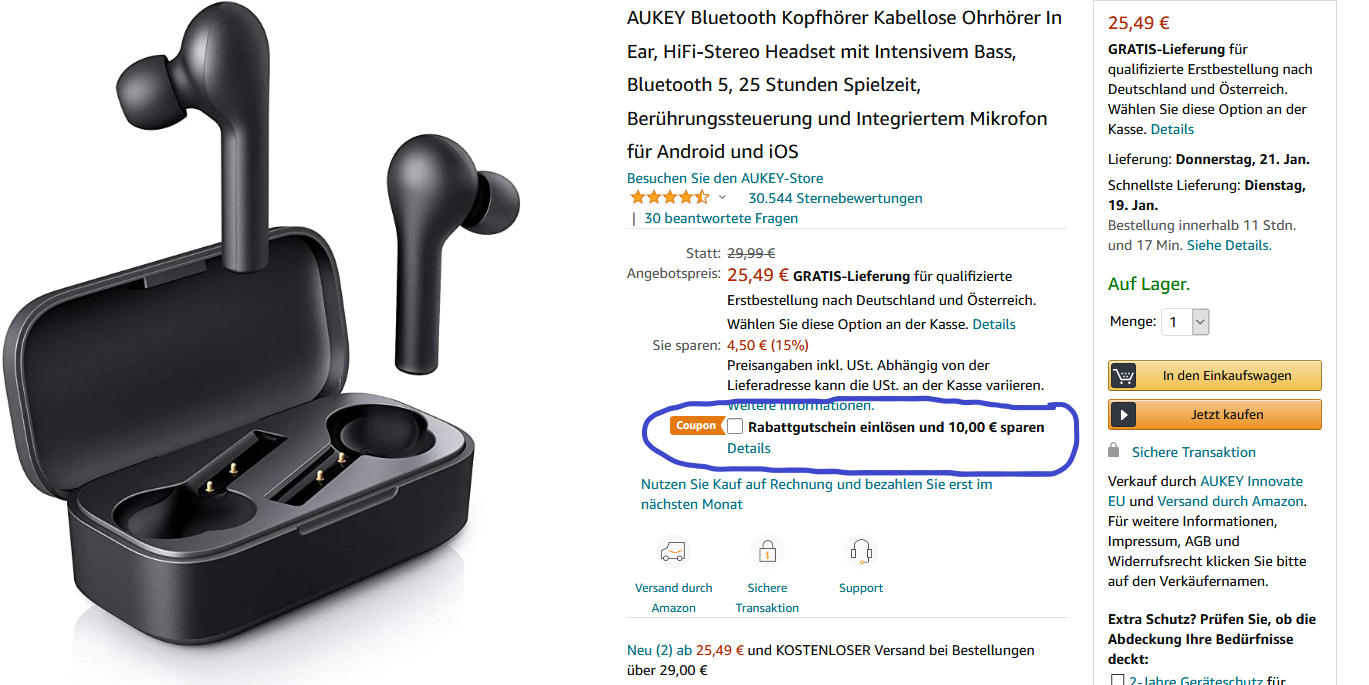
Task: Click the play arrow icon on Jetzt kaufen
Action: (x=1123, y=415)
